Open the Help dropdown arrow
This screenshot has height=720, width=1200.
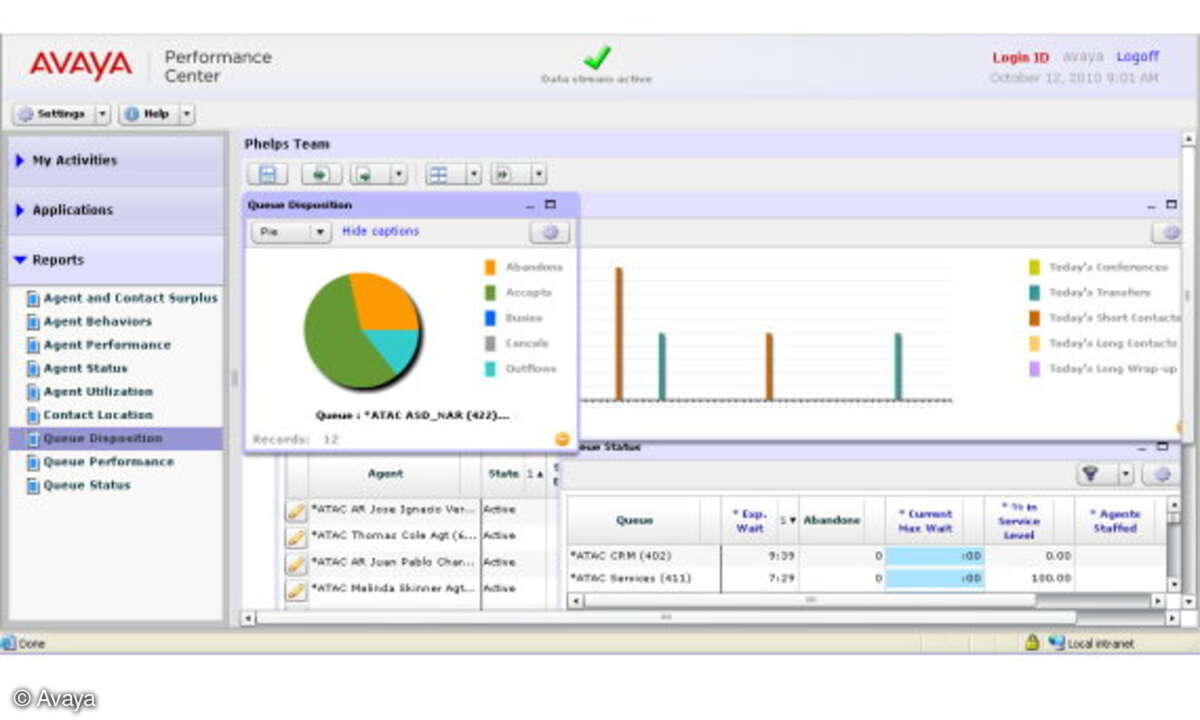coord(187,114)
